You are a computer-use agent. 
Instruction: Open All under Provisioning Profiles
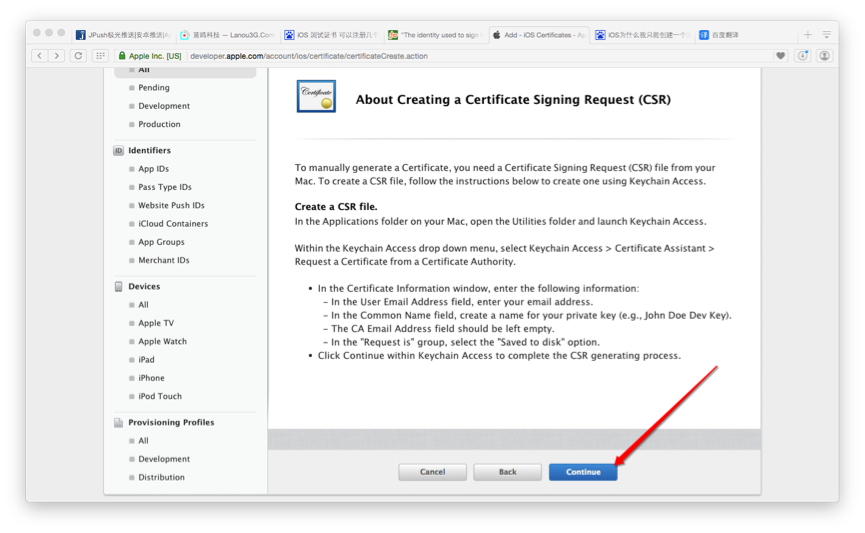(143, 440)
